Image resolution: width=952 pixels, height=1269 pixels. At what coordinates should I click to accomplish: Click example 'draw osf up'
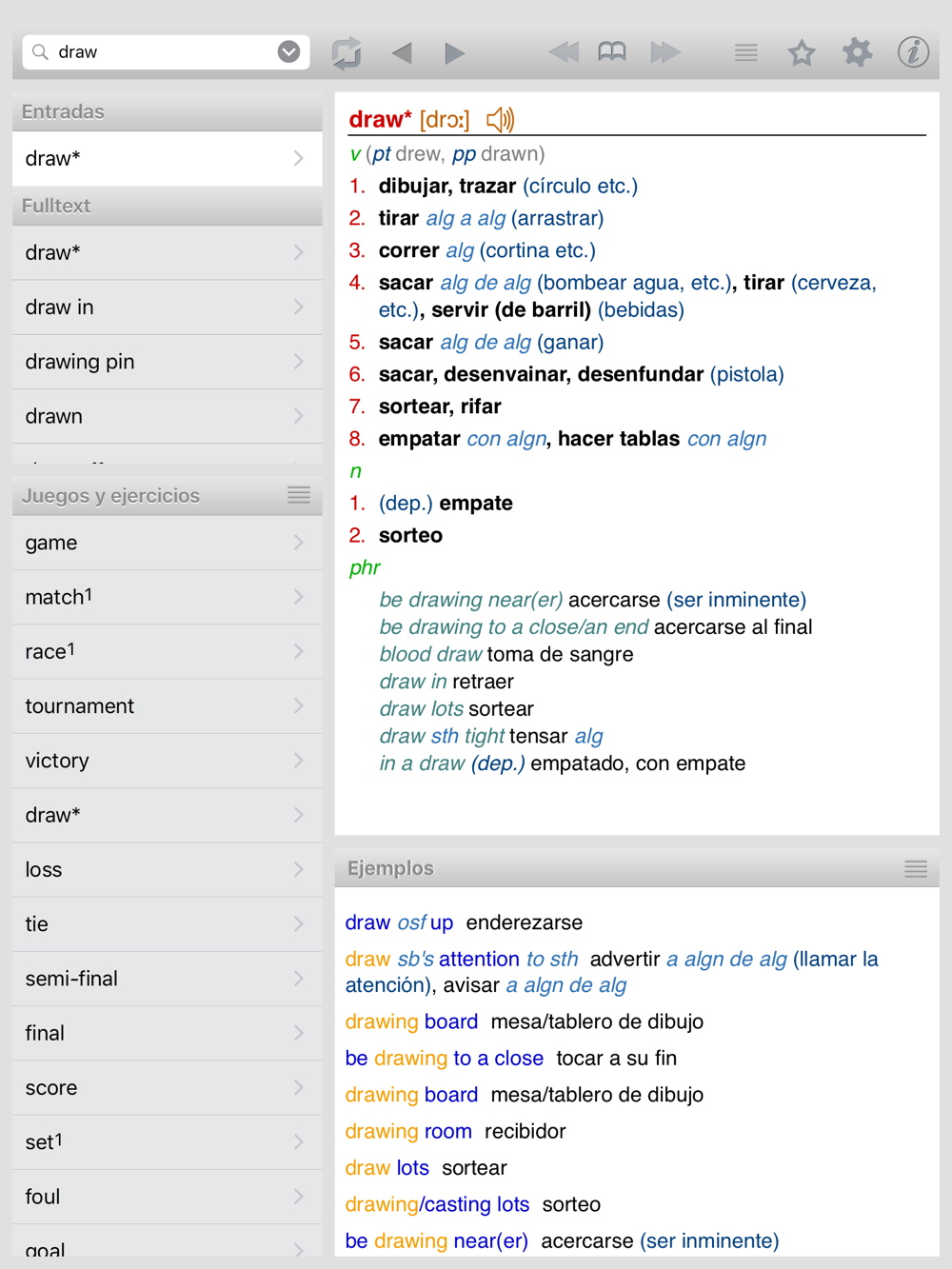pyautogui.click(x=399, y=922)
